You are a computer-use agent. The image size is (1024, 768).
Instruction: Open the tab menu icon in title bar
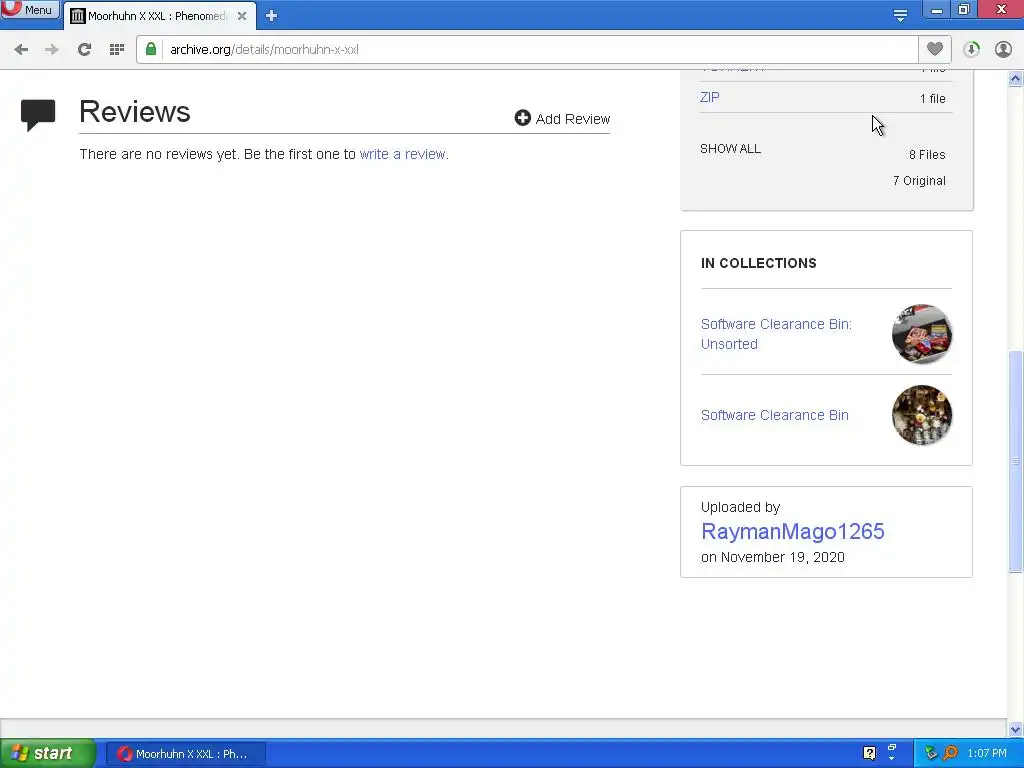[x=900, y=16]
